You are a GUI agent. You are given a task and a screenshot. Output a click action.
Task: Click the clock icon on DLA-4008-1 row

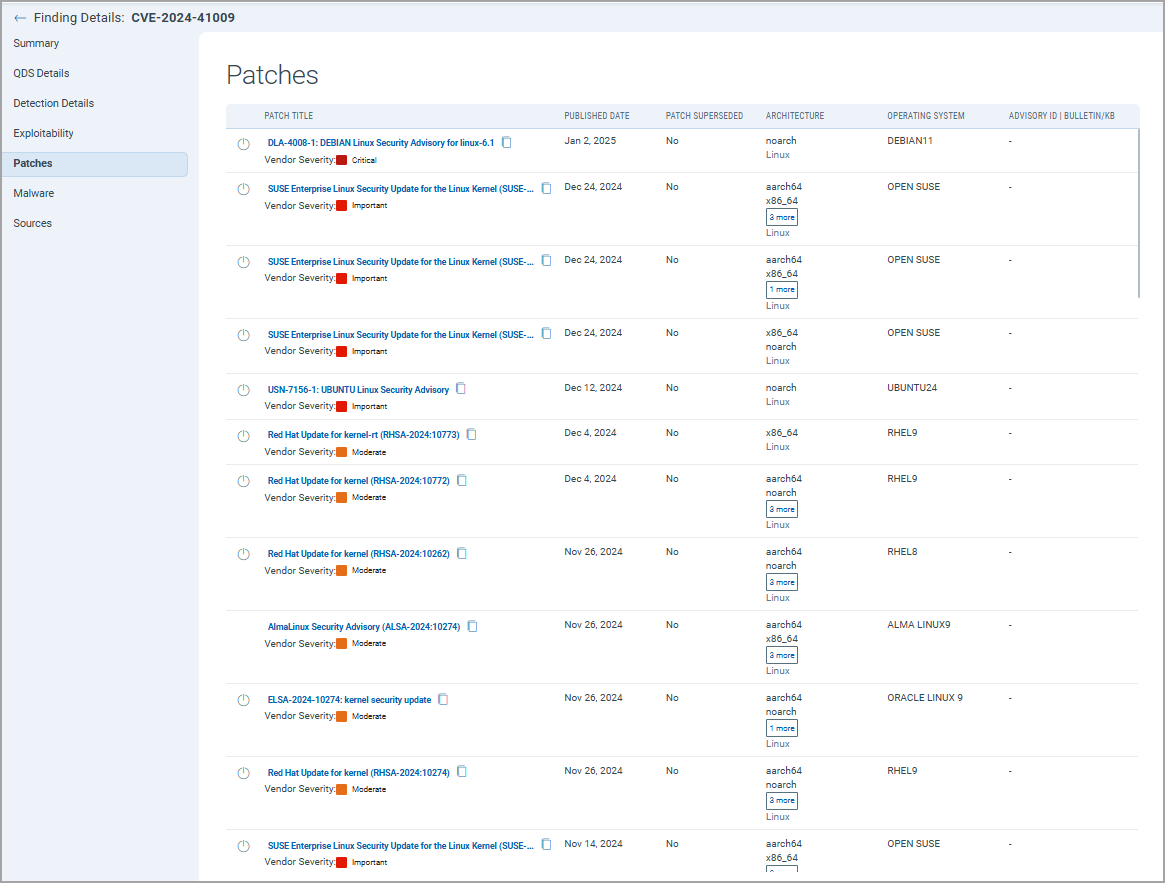pos(243,144)
